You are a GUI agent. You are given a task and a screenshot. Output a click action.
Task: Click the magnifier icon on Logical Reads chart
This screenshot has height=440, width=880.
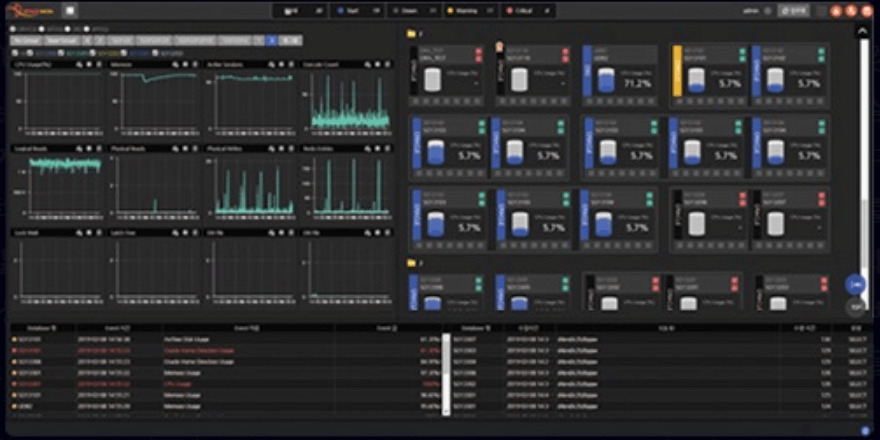pos(80,149)
